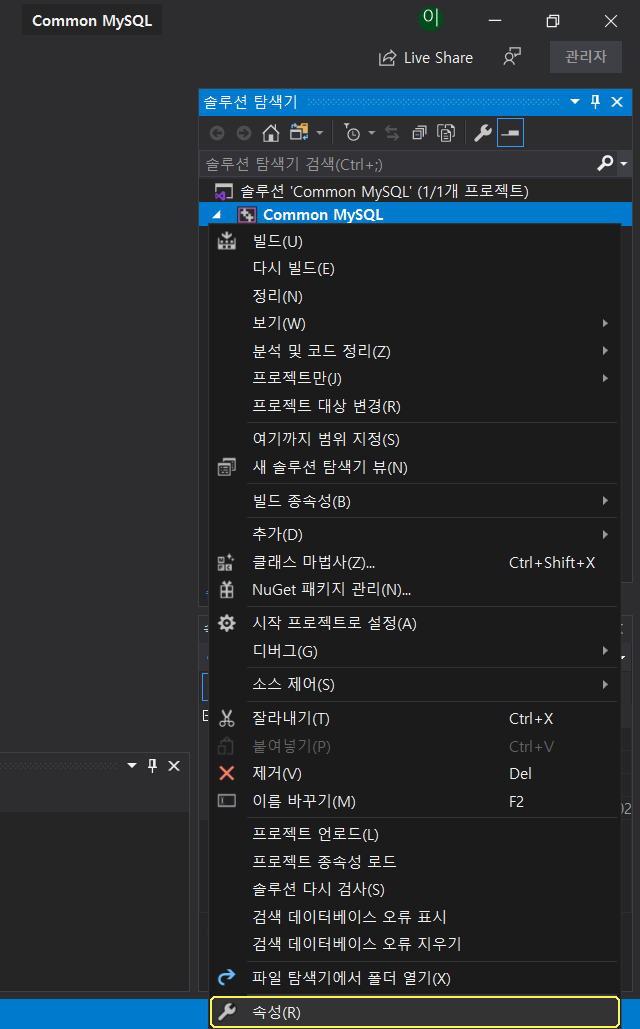Choose 프로젝트 종속성 로드
The width and height of the screenshot is (640, 1029).
(x=414, y=862)
